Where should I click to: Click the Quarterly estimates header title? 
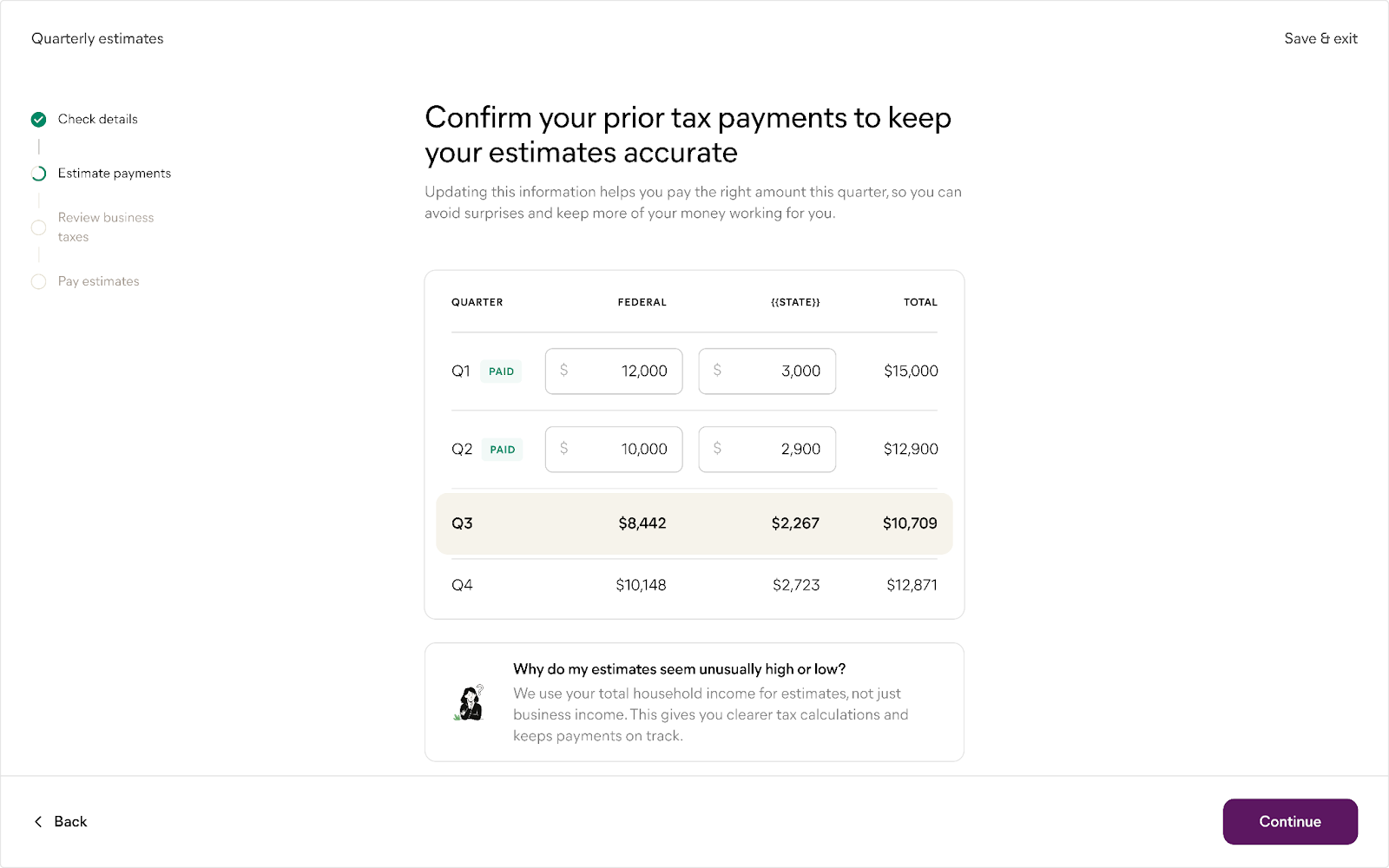97,39
